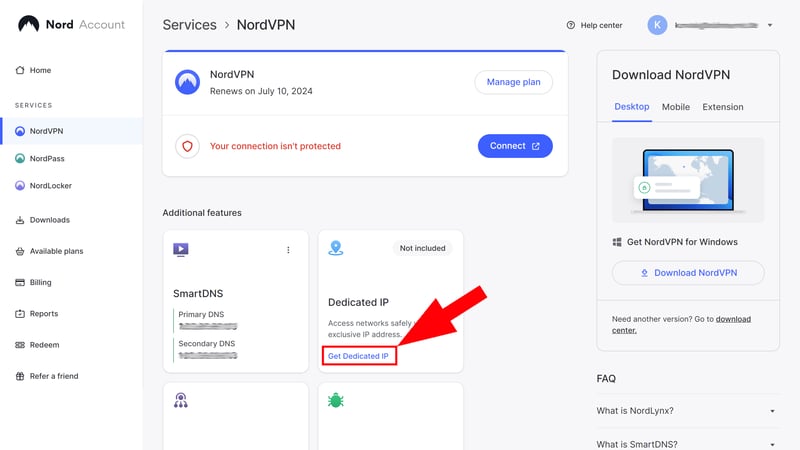Expand the What is NordLynx? FAQ

(x=688, y=411)
